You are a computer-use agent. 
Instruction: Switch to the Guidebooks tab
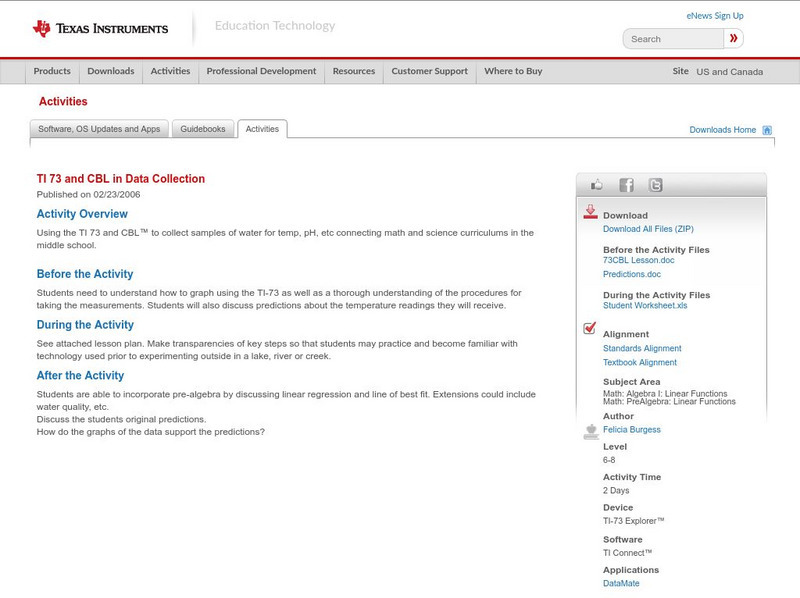[203, 129]
